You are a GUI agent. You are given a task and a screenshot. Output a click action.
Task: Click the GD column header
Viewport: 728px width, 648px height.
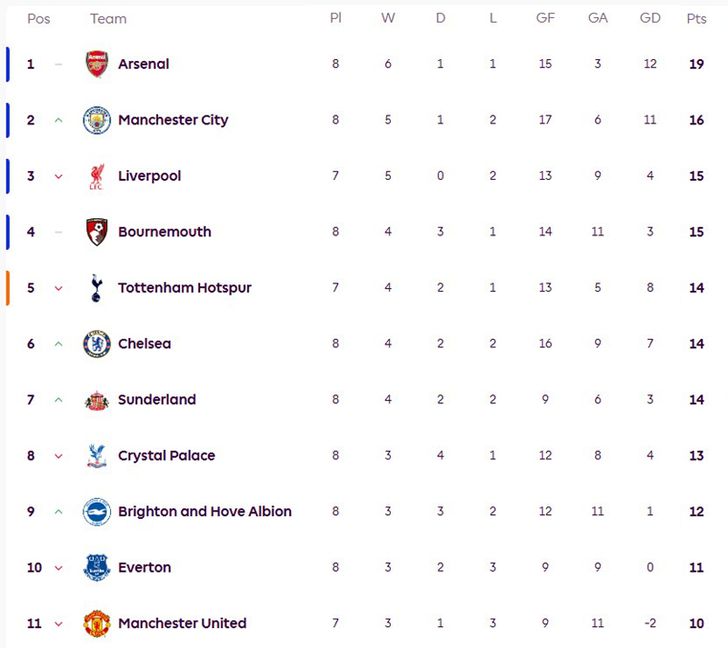(x=650, y=19)
